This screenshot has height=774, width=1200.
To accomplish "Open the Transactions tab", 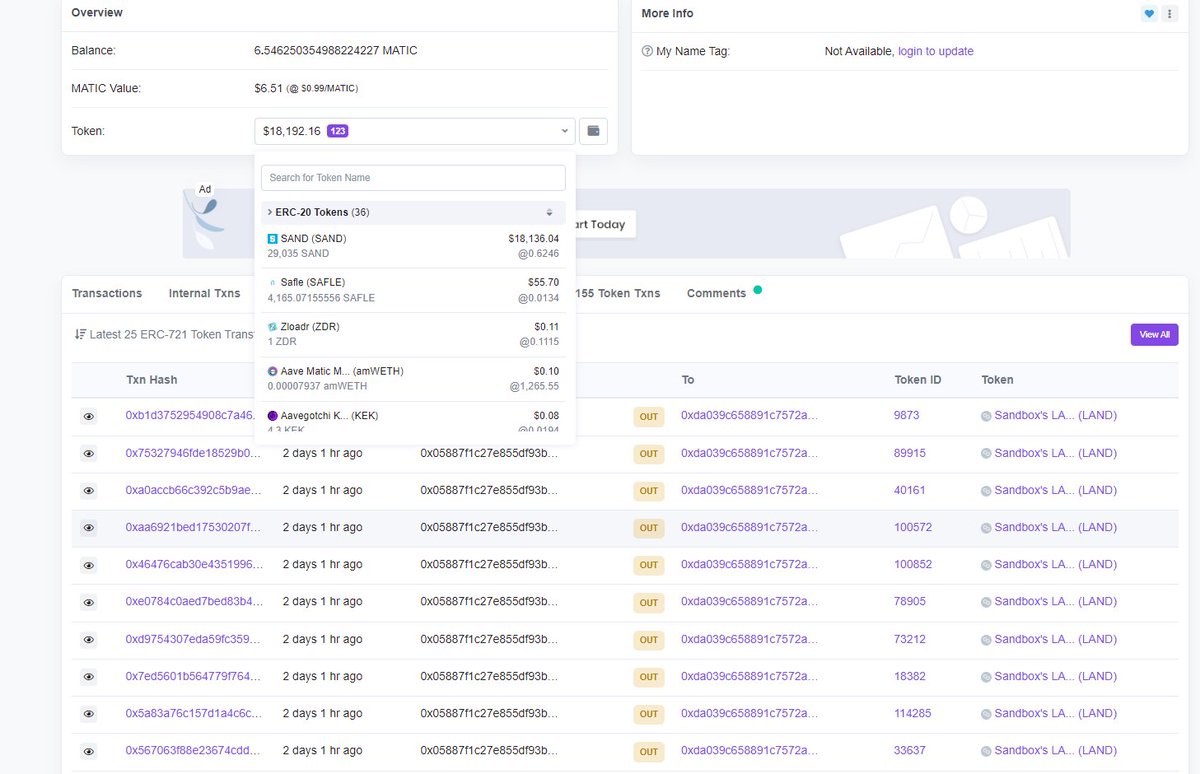I will click(107, 293).
